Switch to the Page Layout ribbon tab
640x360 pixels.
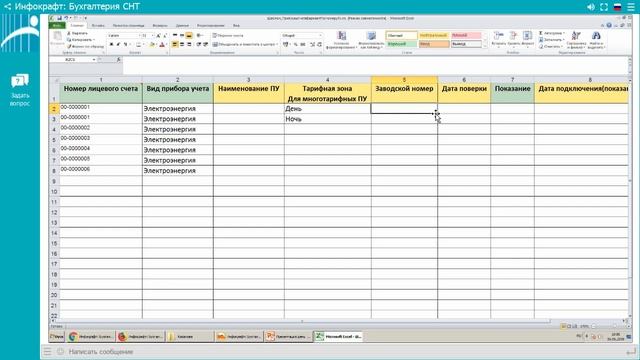click(128, 25)
